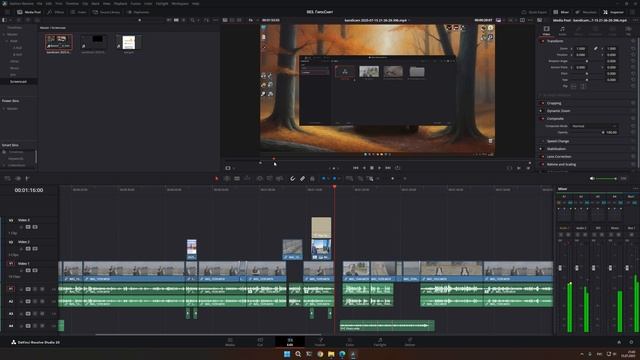Open the Composite Mode dropdown
The image size is (640, 360).
tap(594, 126)
